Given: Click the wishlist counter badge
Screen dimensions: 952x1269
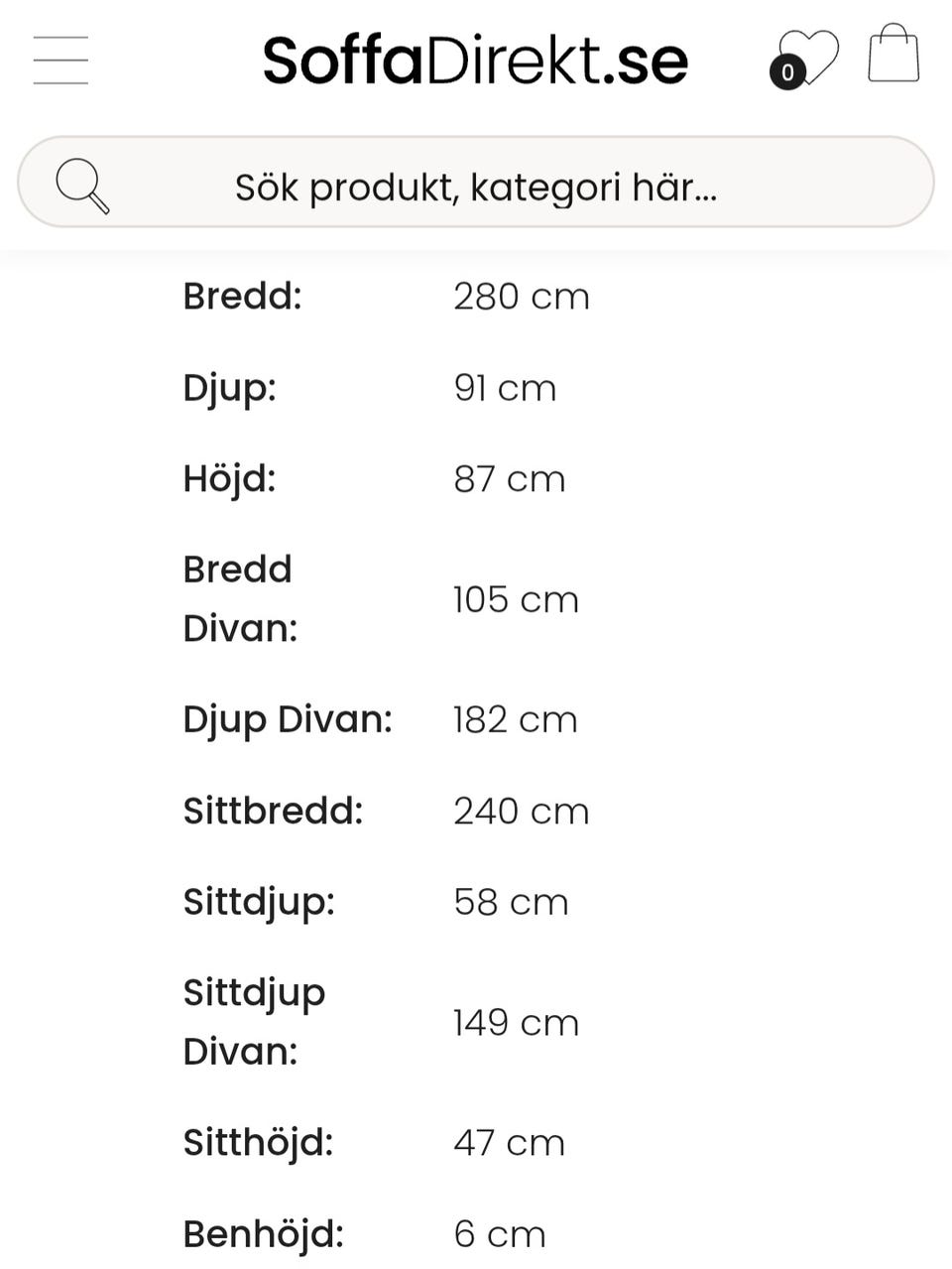Looking at the screenshot, I should [x=787, y=72].
